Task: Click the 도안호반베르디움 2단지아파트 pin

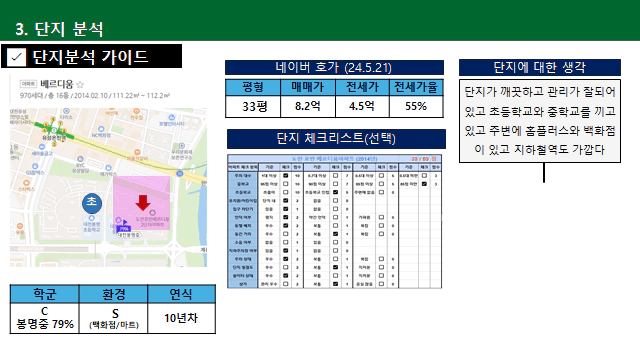Action: [152, 212]
